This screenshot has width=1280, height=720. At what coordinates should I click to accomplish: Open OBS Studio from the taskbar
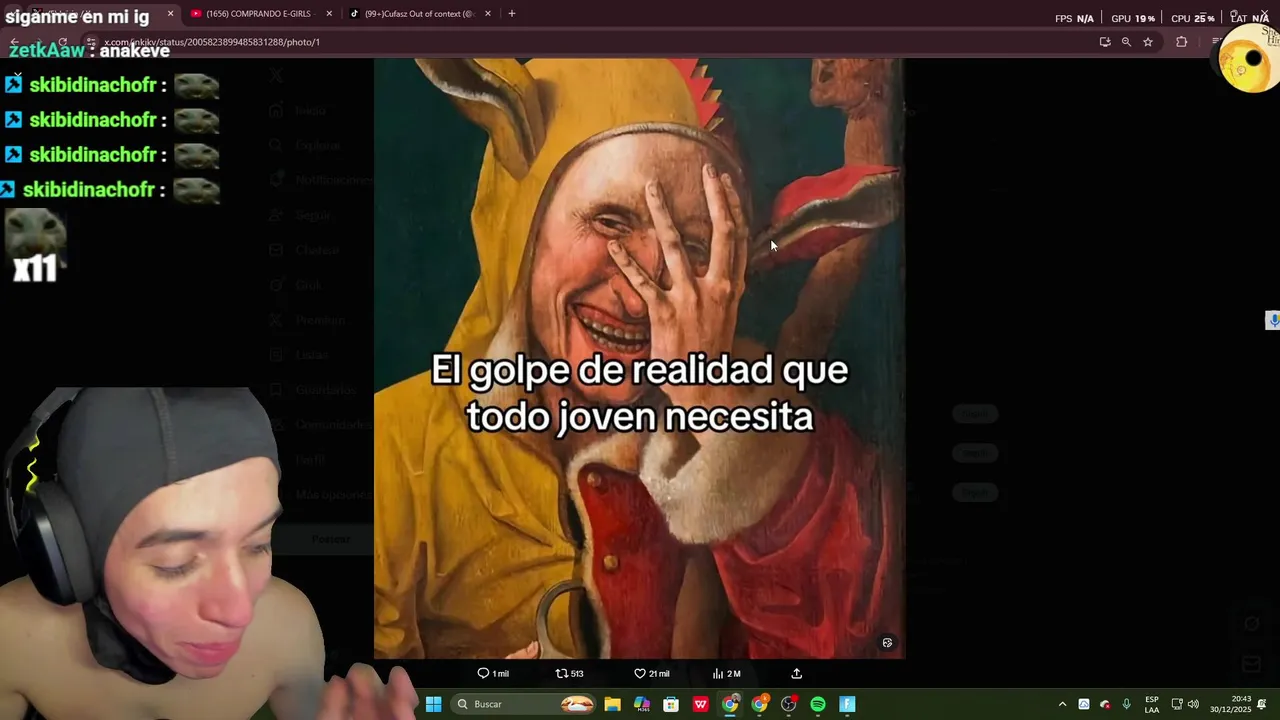789,704
